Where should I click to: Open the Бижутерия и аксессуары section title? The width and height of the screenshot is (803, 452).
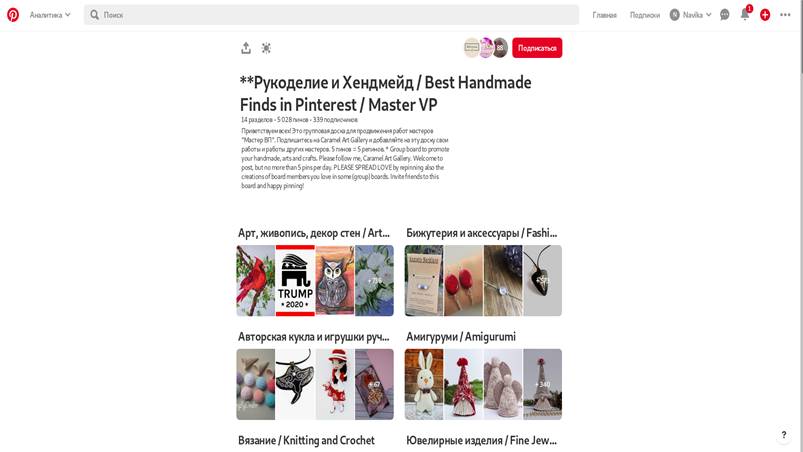[x=481, y=233]
